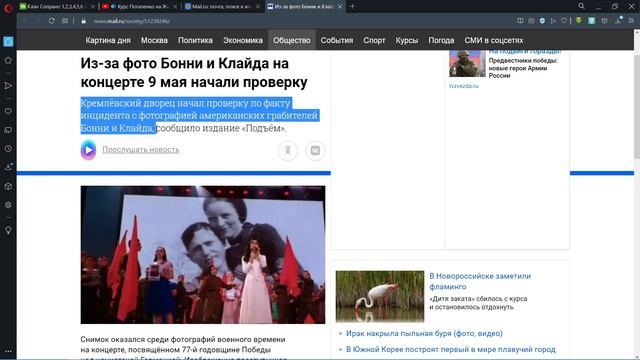Share article on VK round button

315,151
